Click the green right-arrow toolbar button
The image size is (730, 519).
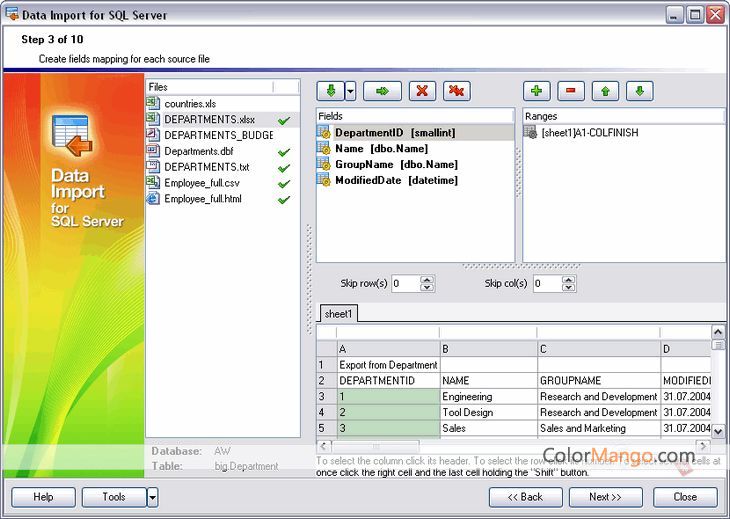382,91
